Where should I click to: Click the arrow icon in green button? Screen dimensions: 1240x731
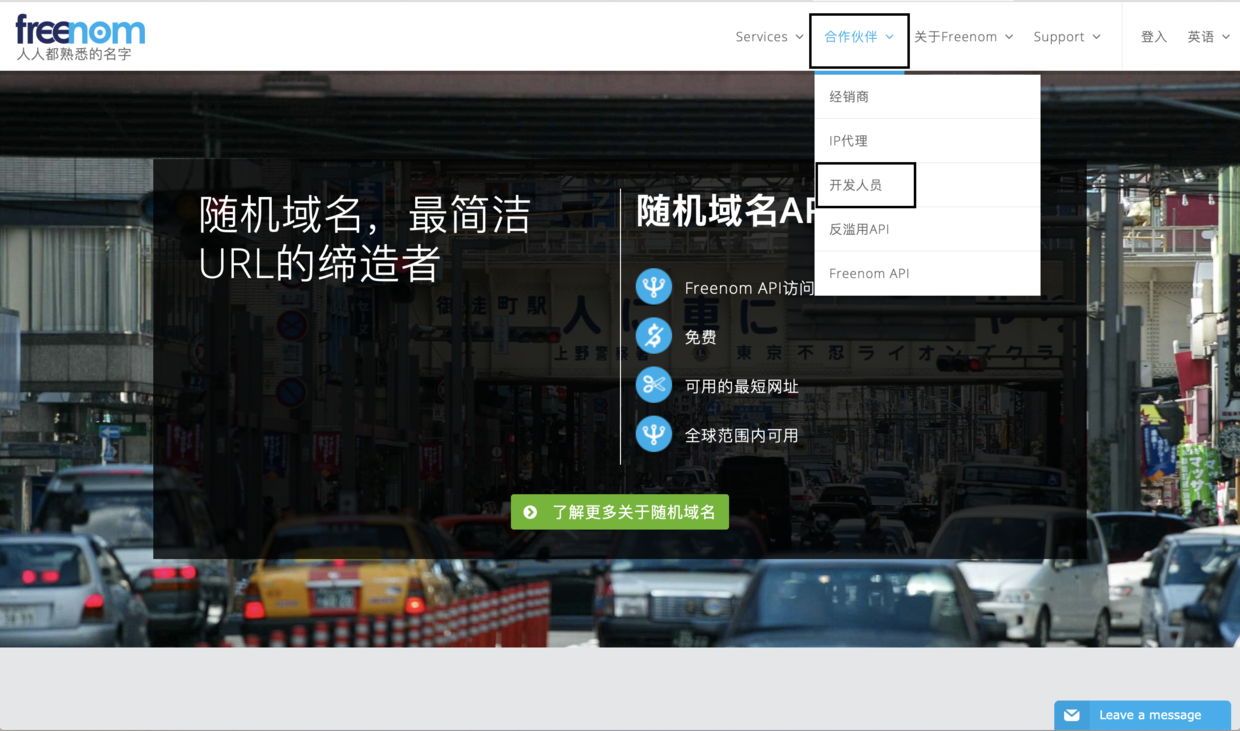point(531,512)
